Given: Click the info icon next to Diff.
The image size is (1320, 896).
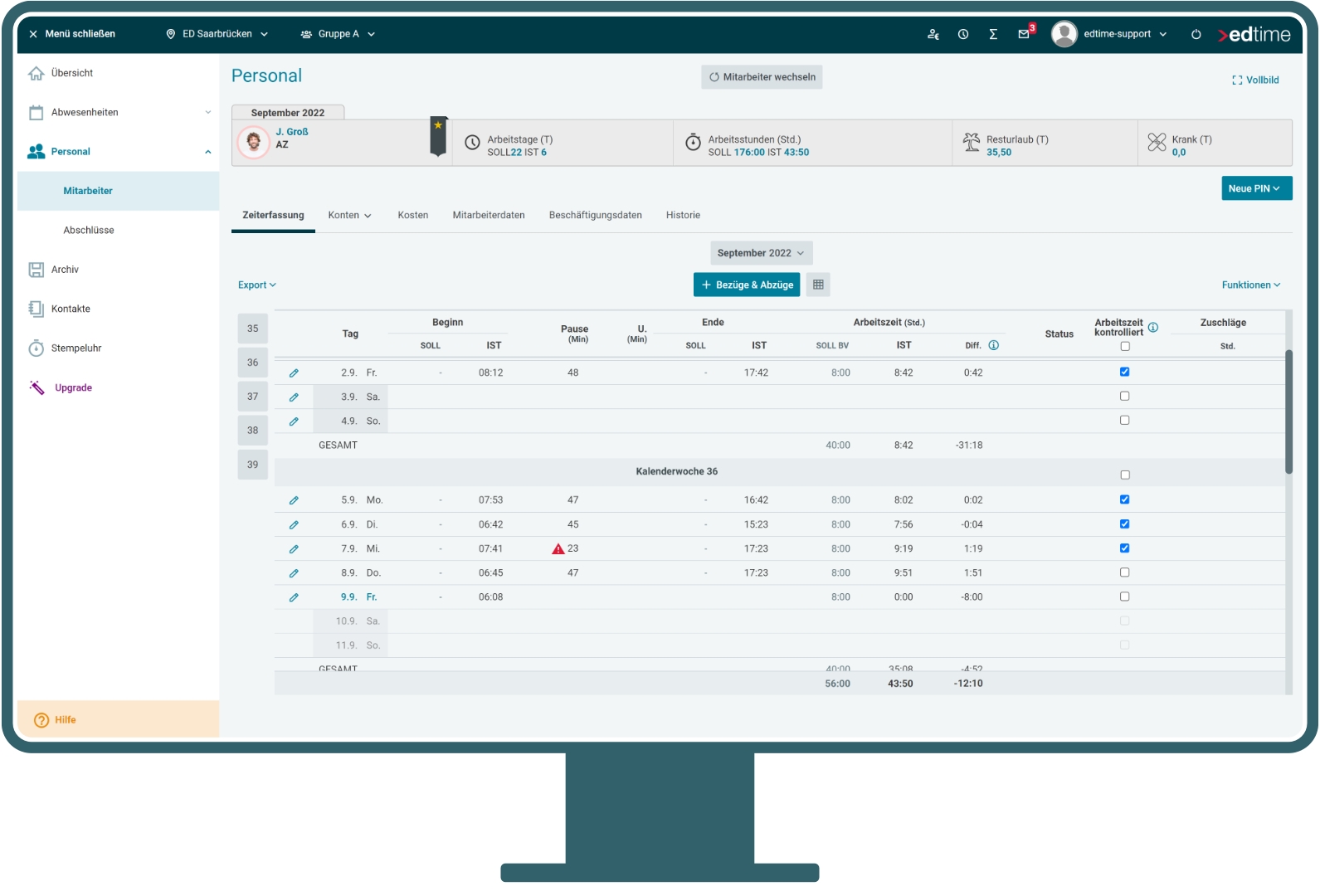Looking at the screenshot, I should (x=994, y=345).
